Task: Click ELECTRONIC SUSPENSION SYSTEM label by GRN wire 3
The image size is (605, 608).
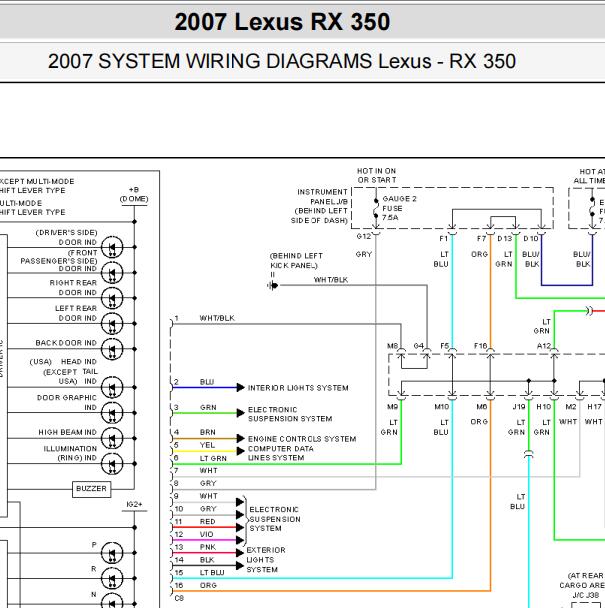Action: tap(290, 414)
